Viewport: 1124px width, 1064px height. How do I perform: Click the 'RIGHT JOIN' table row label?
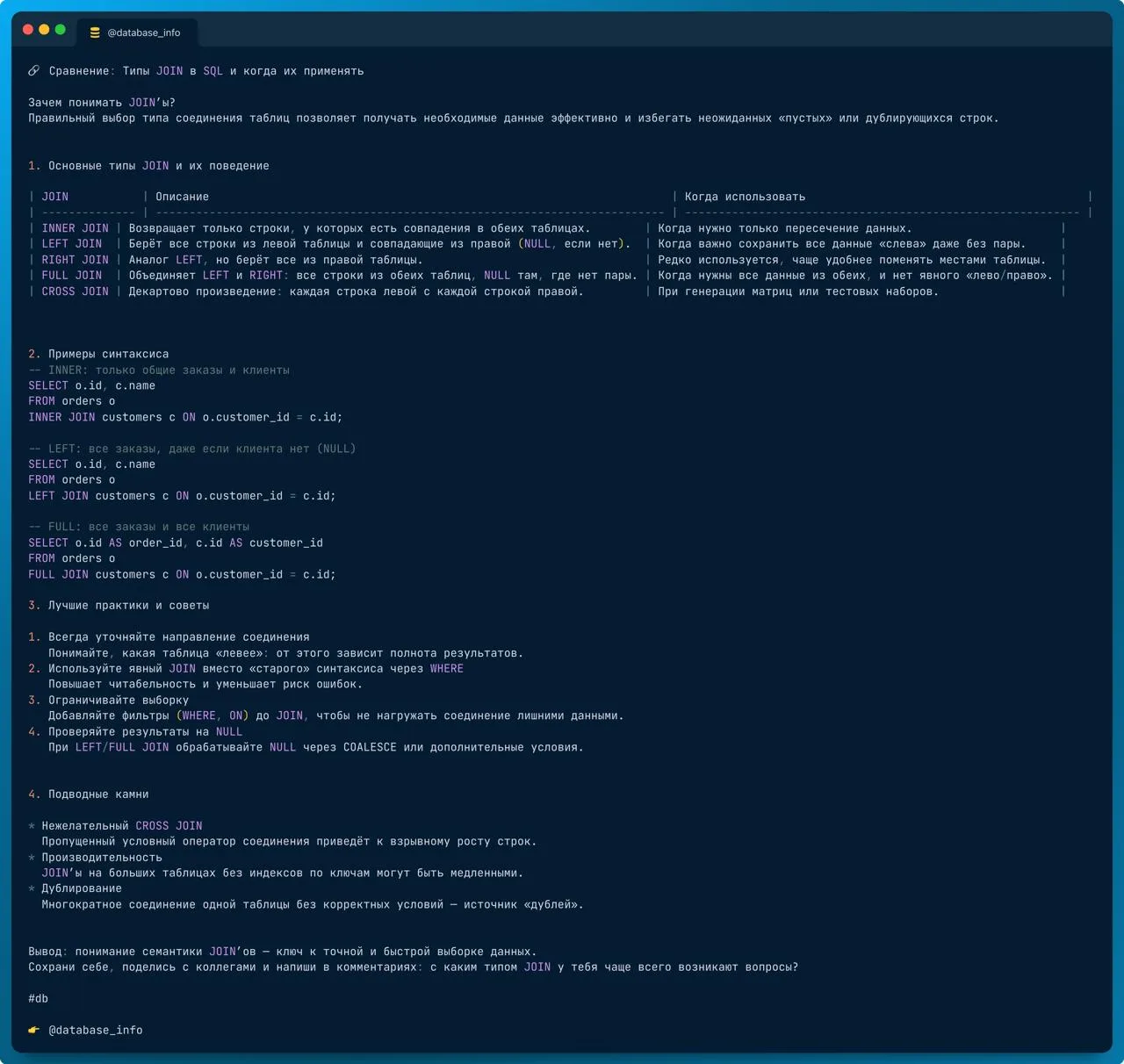pos(76,260)
